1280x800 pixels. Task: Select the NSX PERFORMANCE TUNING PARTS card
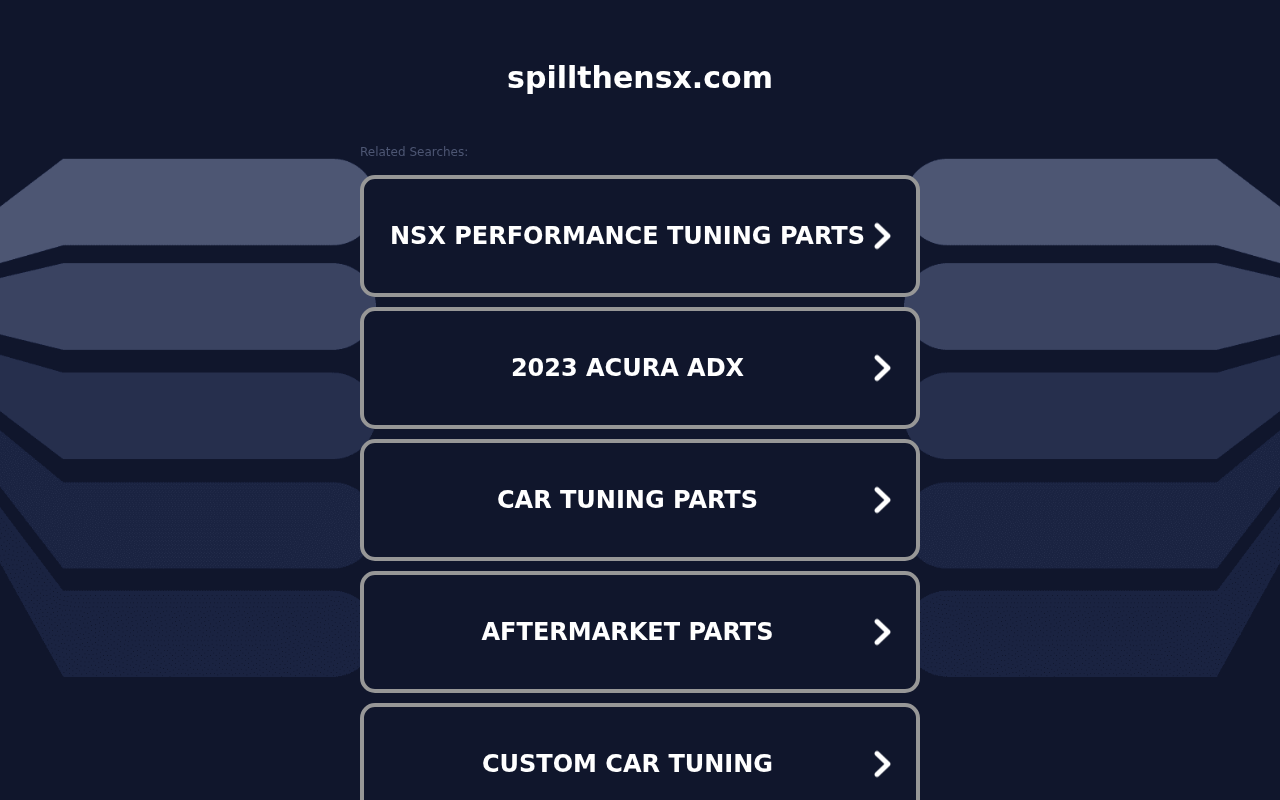640,235
